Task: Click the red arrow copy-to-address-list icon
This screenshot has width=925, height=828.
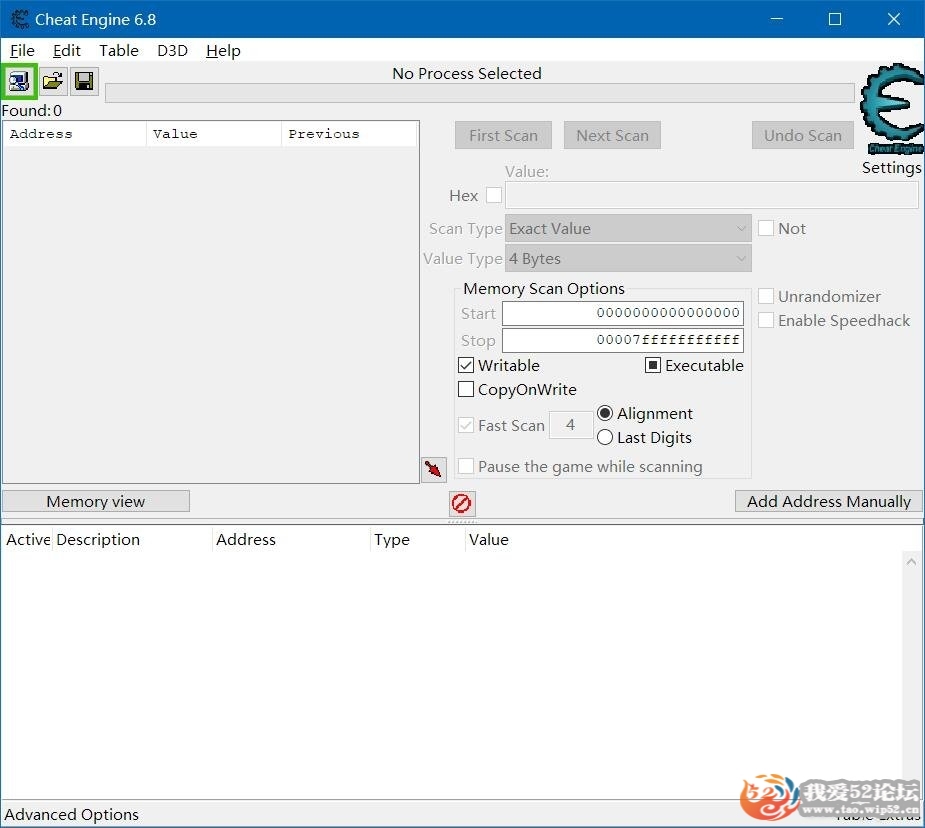Action: click(434, 469)
